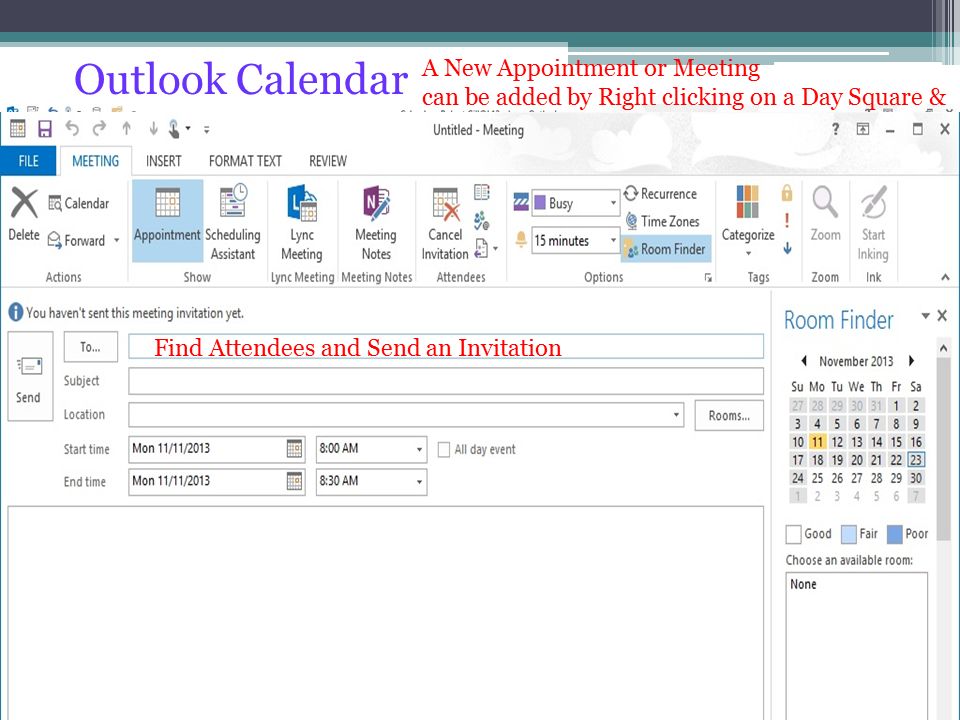The image size is (960, 720).
Task: Open Options group dialog launcher
Action: [x=708, y=278]
